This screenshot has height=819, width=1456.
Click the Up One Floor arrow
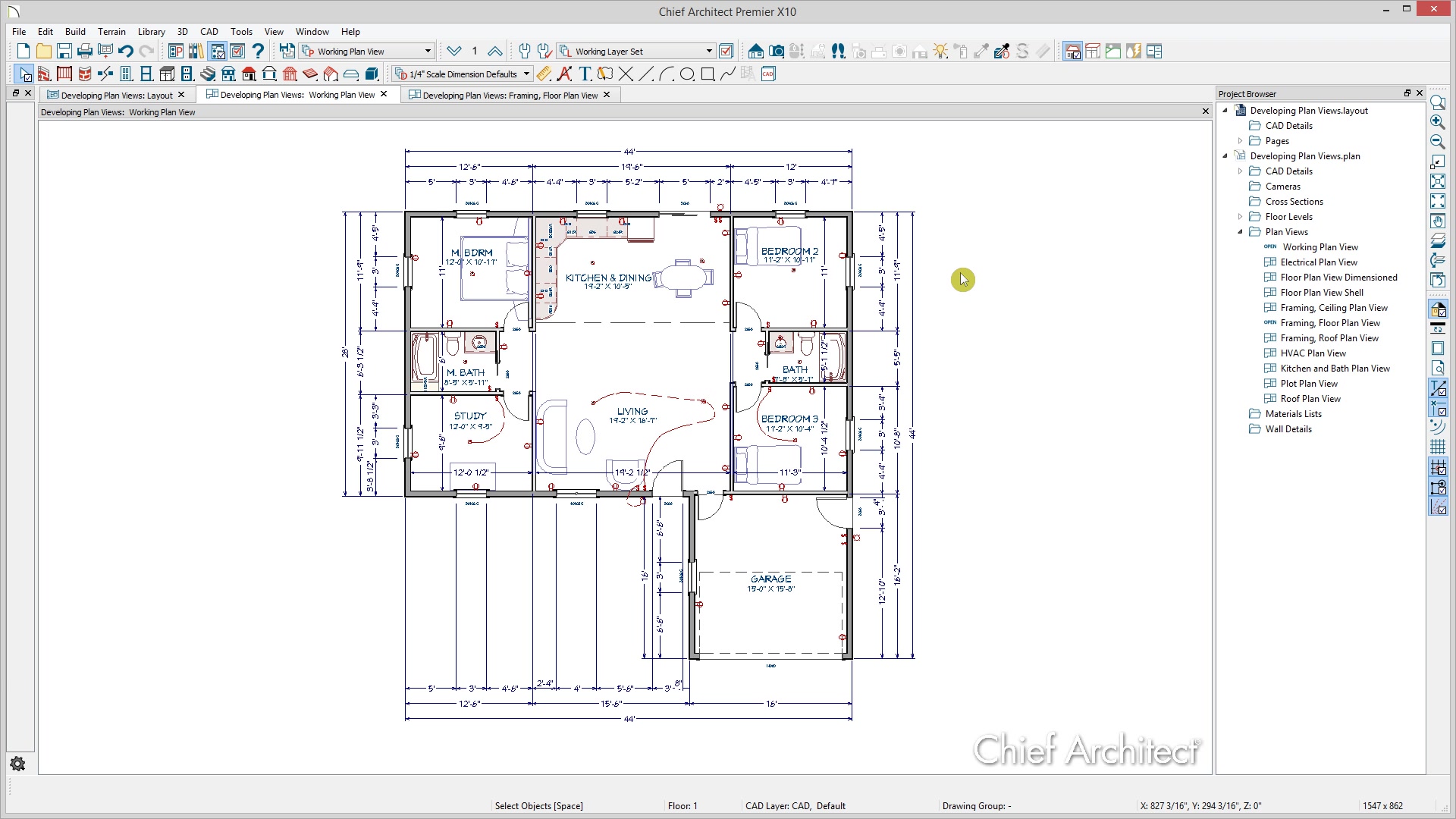pos(494,52)
